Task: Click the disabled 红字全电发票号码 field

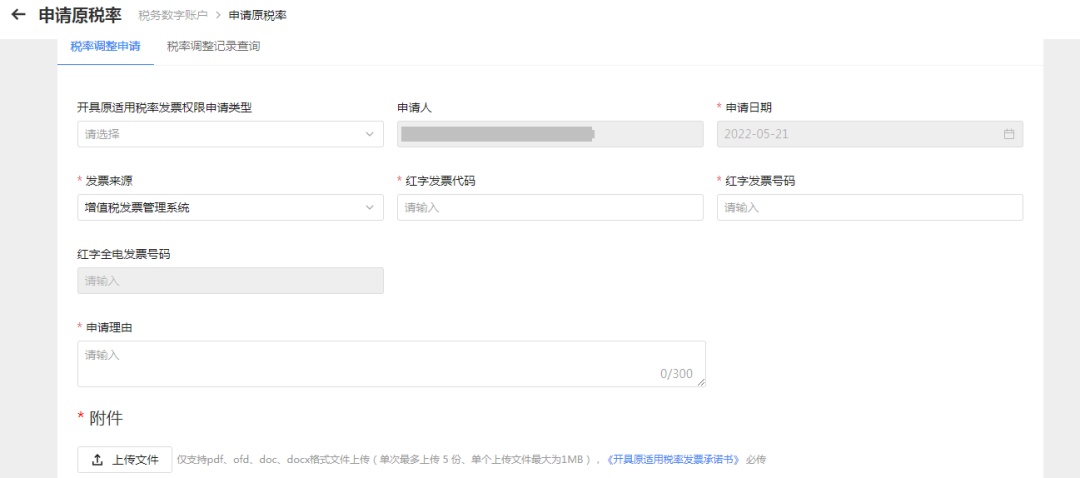Action: click(230, 281)
